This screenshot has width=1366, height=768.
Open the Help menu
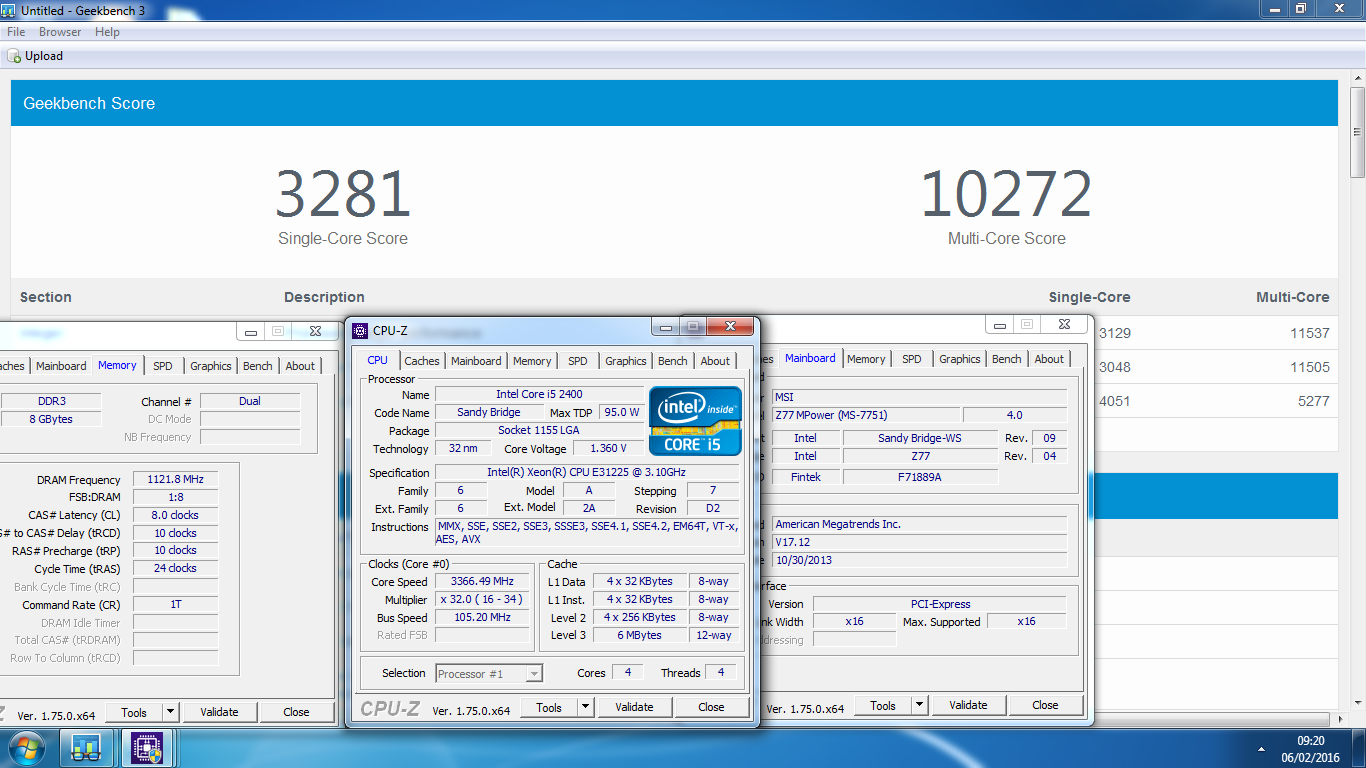pos(107,32)
